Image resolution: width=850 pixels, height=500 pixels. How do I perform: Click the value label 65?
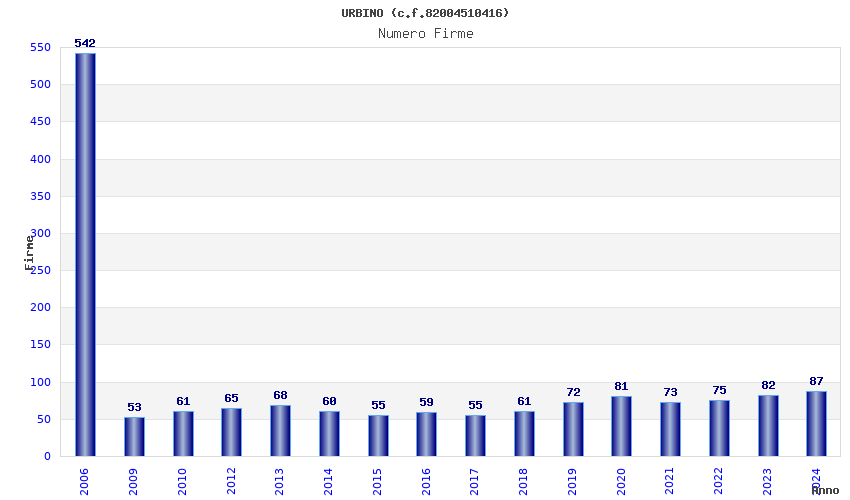(231, 398)
